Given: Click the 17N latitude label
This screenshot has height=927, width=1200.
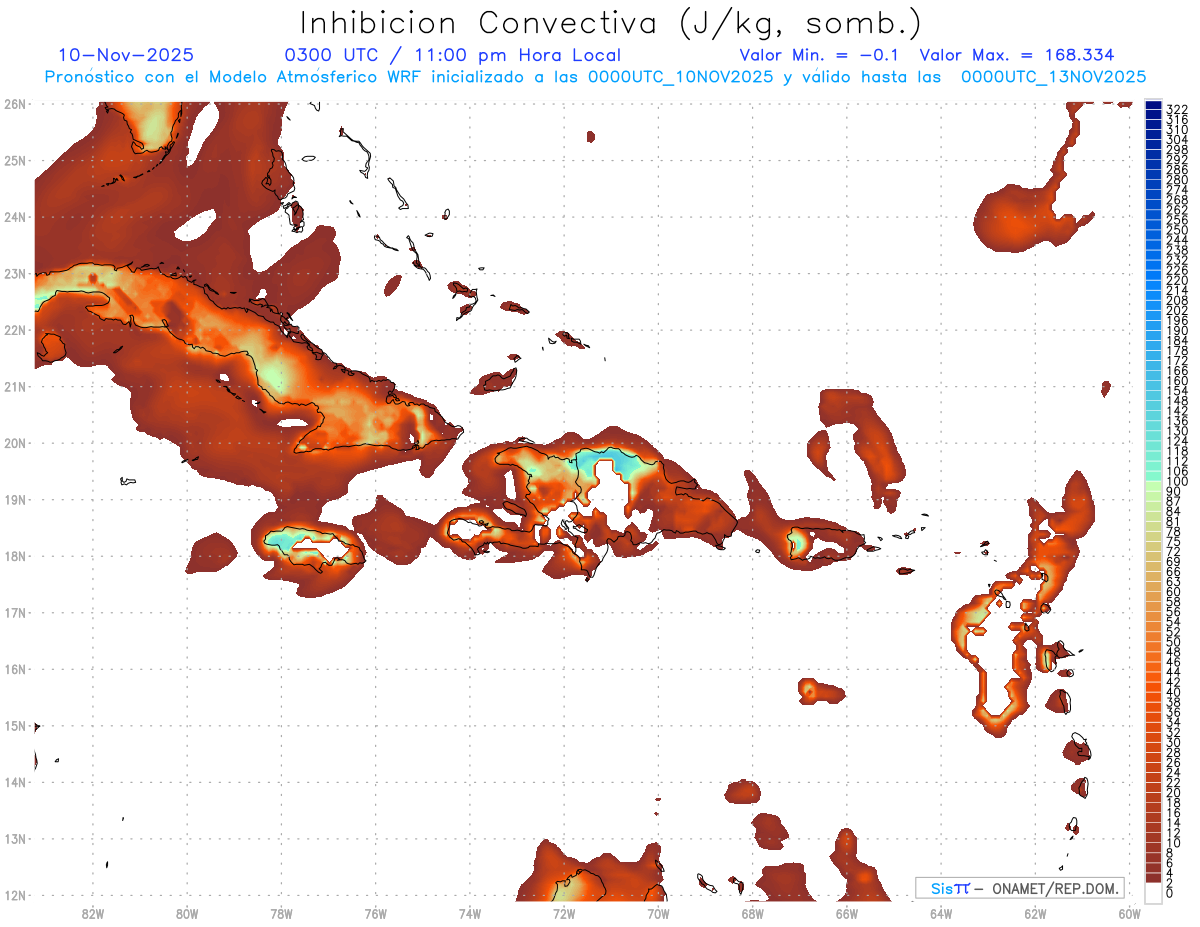Looking at the screenshot, I should pos(14,612).
